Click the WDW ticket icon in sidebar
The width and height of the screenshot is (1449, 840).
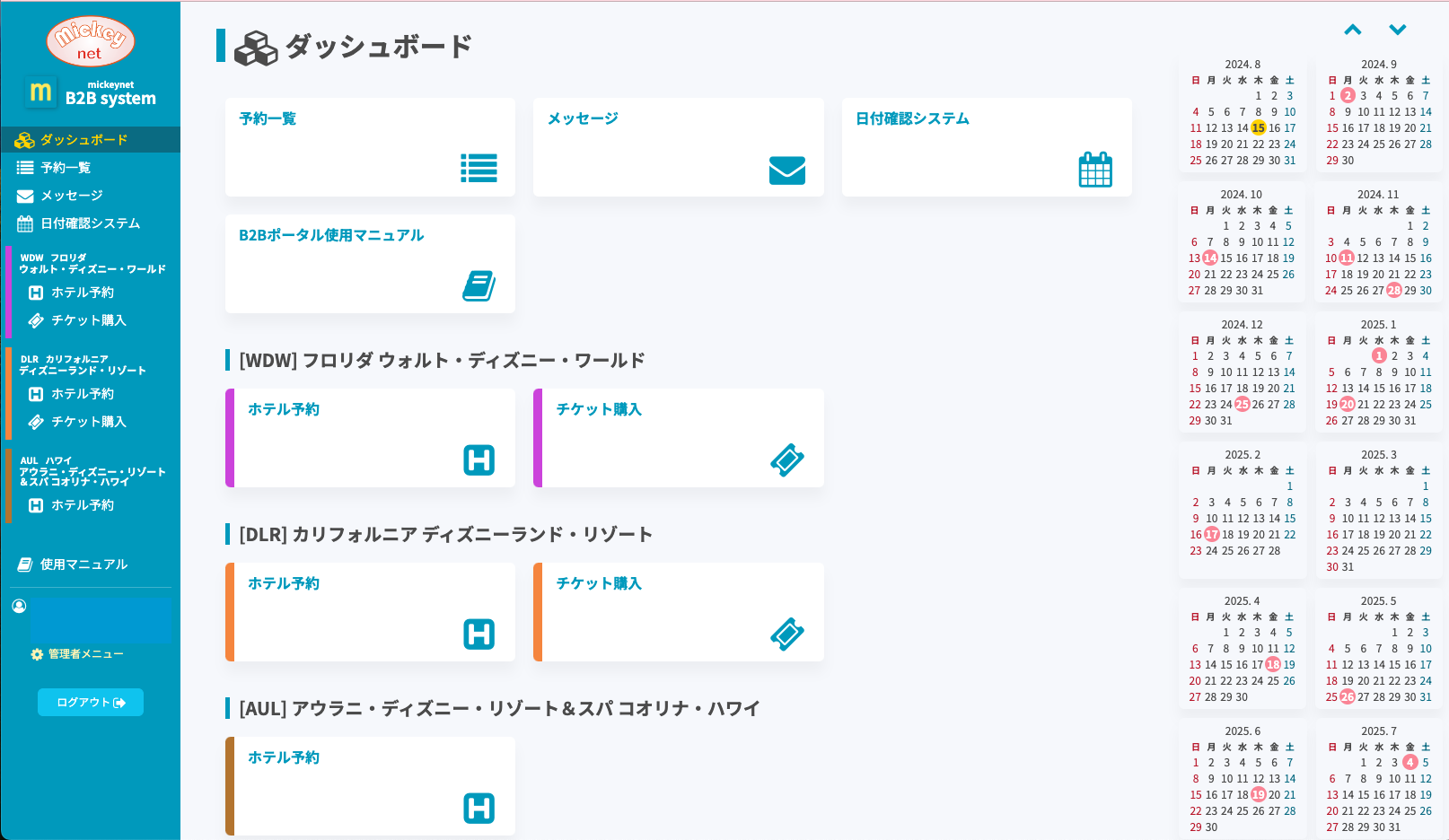point(36,320)
